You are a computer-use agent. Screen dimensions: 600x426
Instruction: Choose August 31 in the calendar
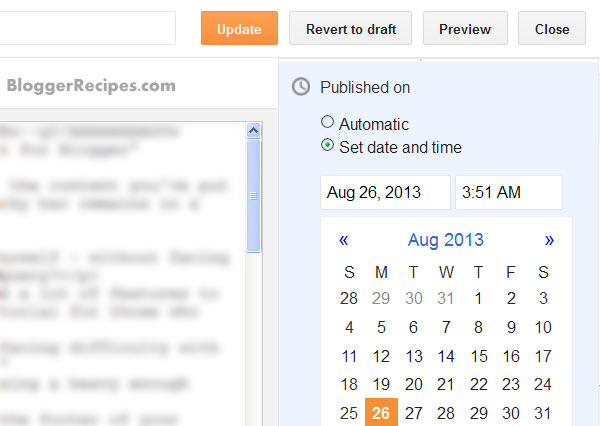[543, 413]
